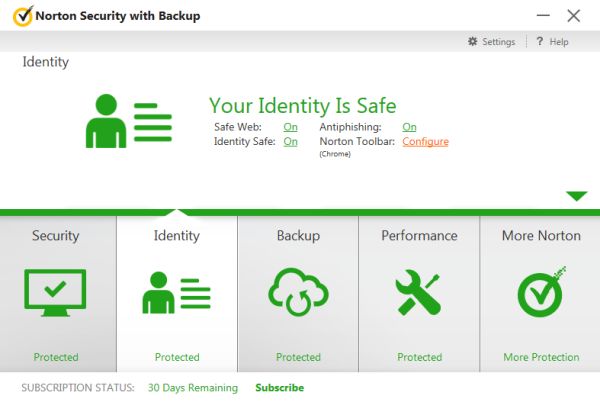Click "SUBSCRIPTION STATUS:" label
The height and width of the screenshot is (402, 600).
point(78,388)
